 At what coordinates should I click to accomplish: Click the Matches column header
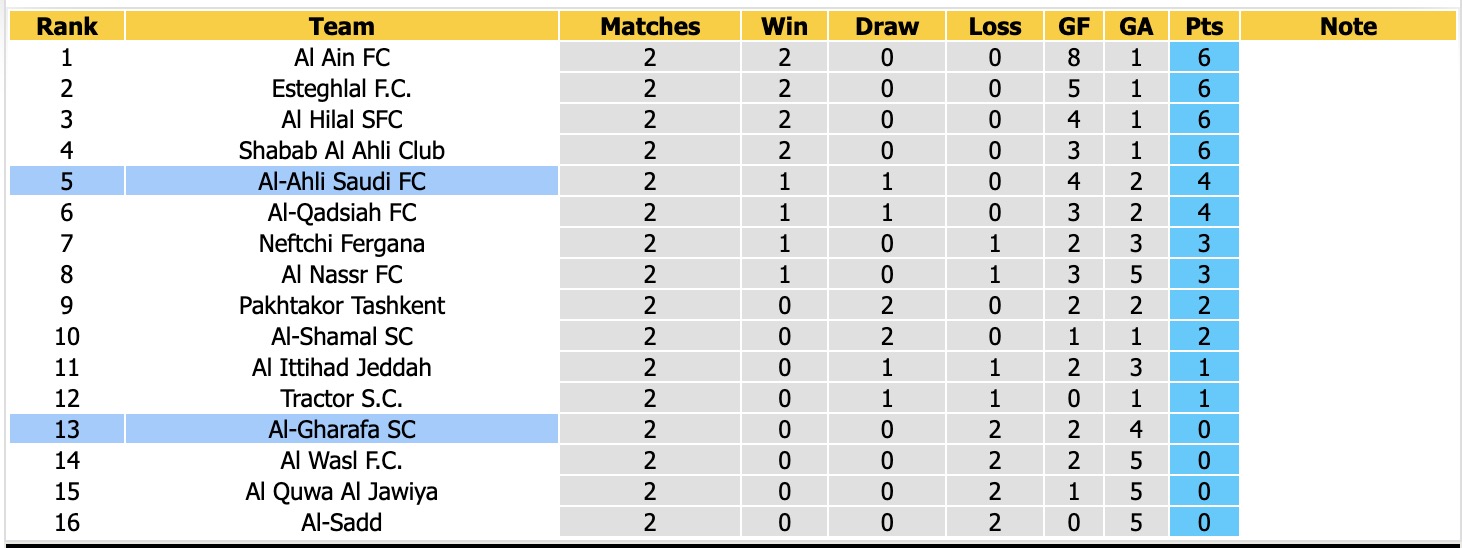pyautogui.click(x=650, y=27)
